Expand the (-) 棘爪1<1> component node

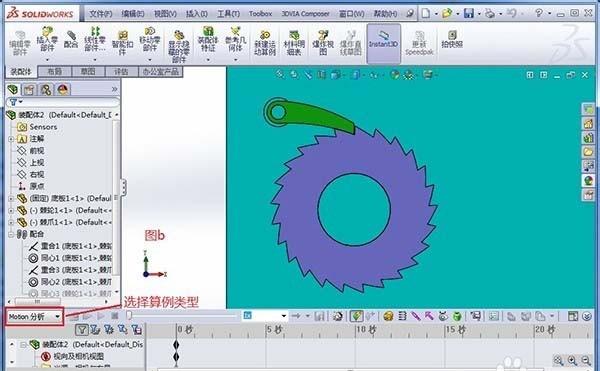coord(11,222)
